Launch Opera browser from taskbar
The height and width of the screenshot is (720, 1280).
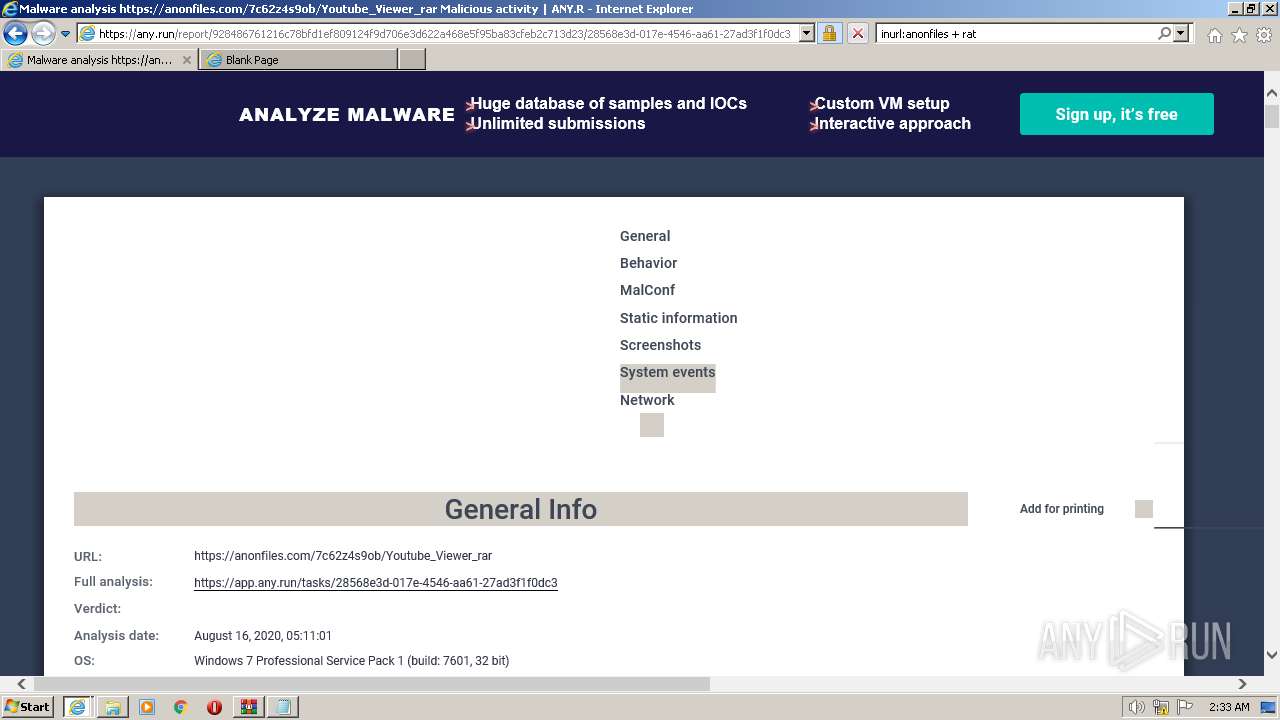(214, 707)
